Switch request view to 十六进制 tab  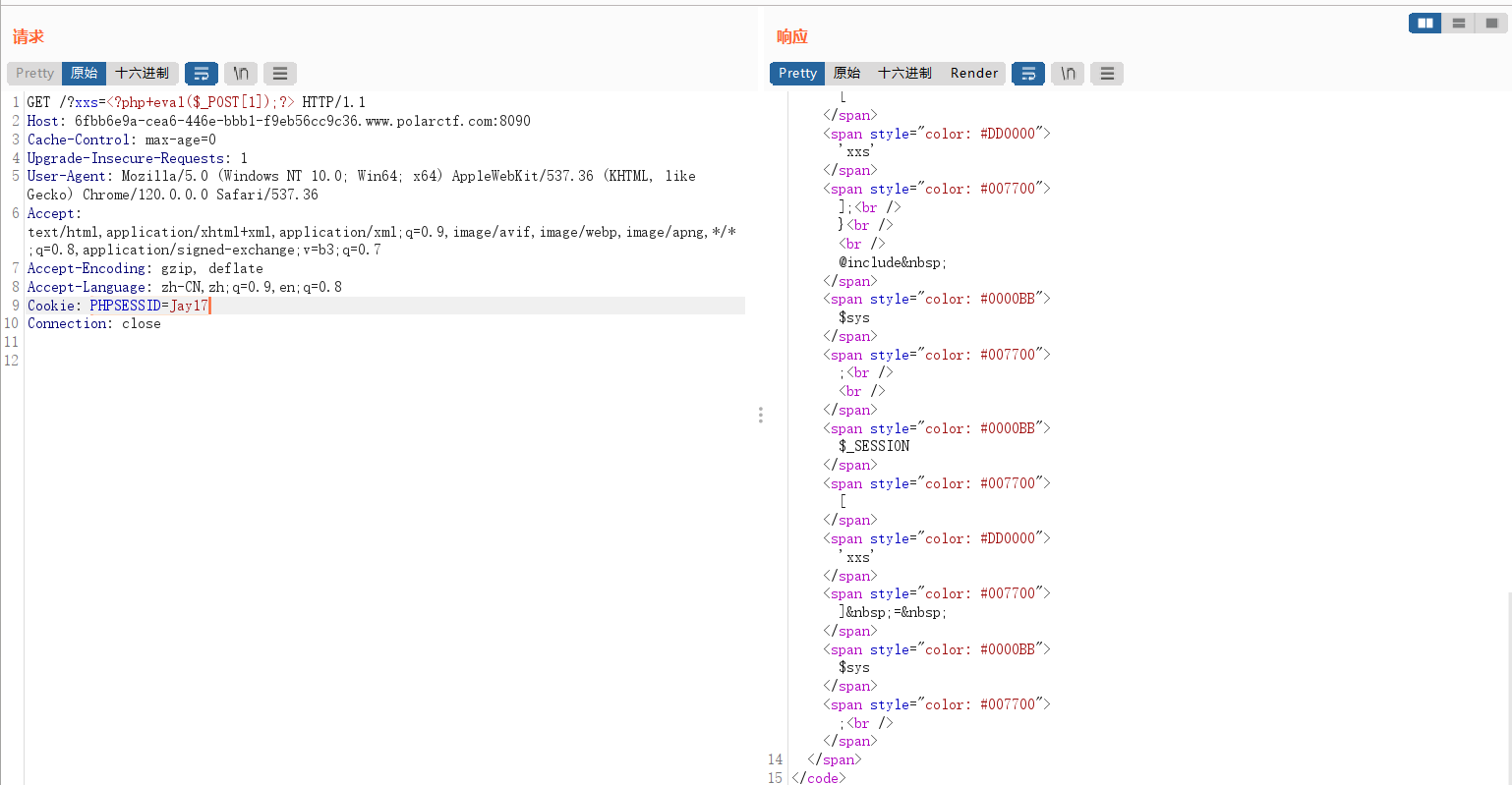(x=142, y=74)
